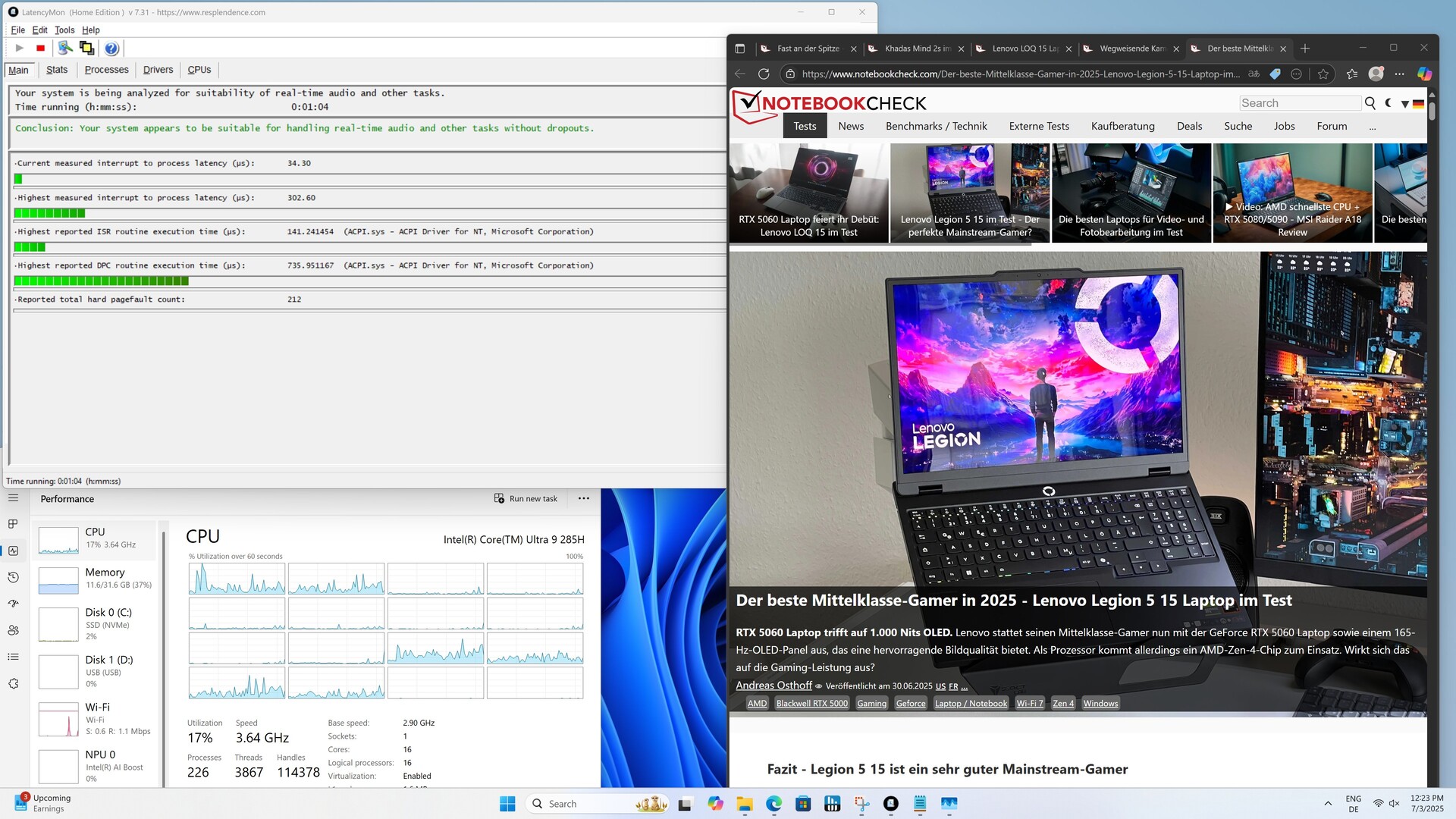This screenshot has height=819, width=1456.
Task: Click Run new task button
Action: pos(526,498)
